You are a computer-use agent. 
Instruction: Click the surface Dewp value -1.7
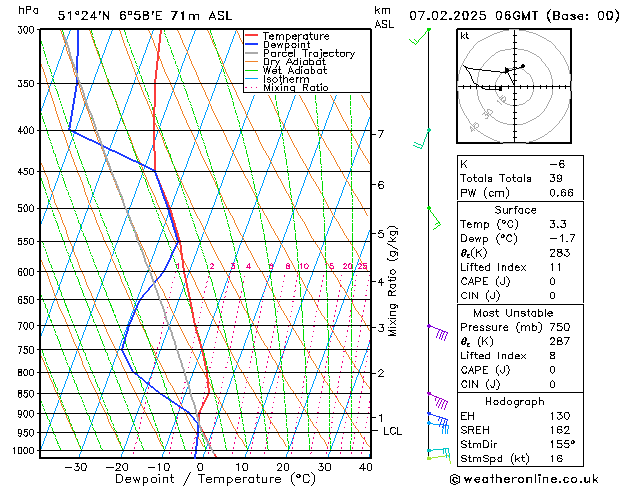pos(562,239)
